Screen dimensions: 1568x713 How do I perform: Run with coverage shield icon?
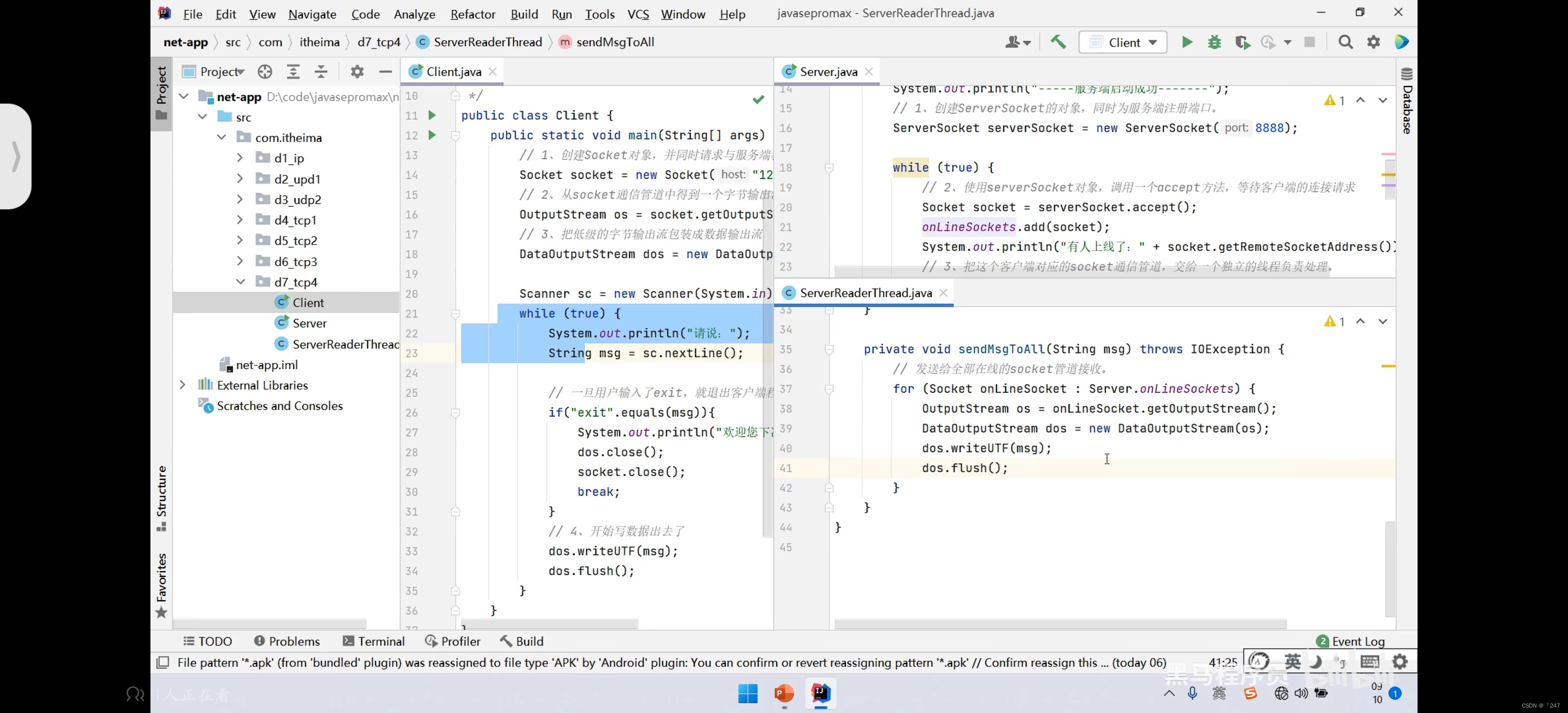[x=1242, y=42]
